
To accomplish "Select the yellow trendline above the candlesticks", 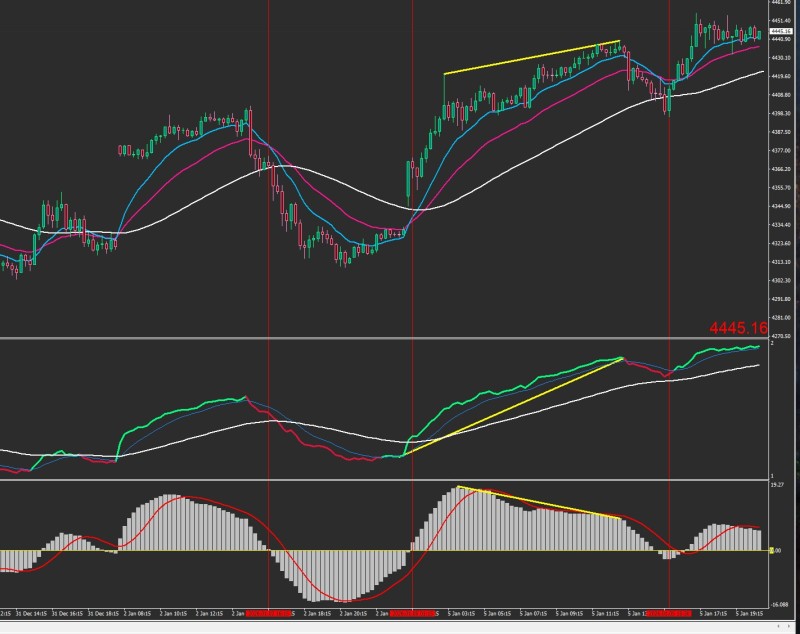I will click(x=530, y=55).
